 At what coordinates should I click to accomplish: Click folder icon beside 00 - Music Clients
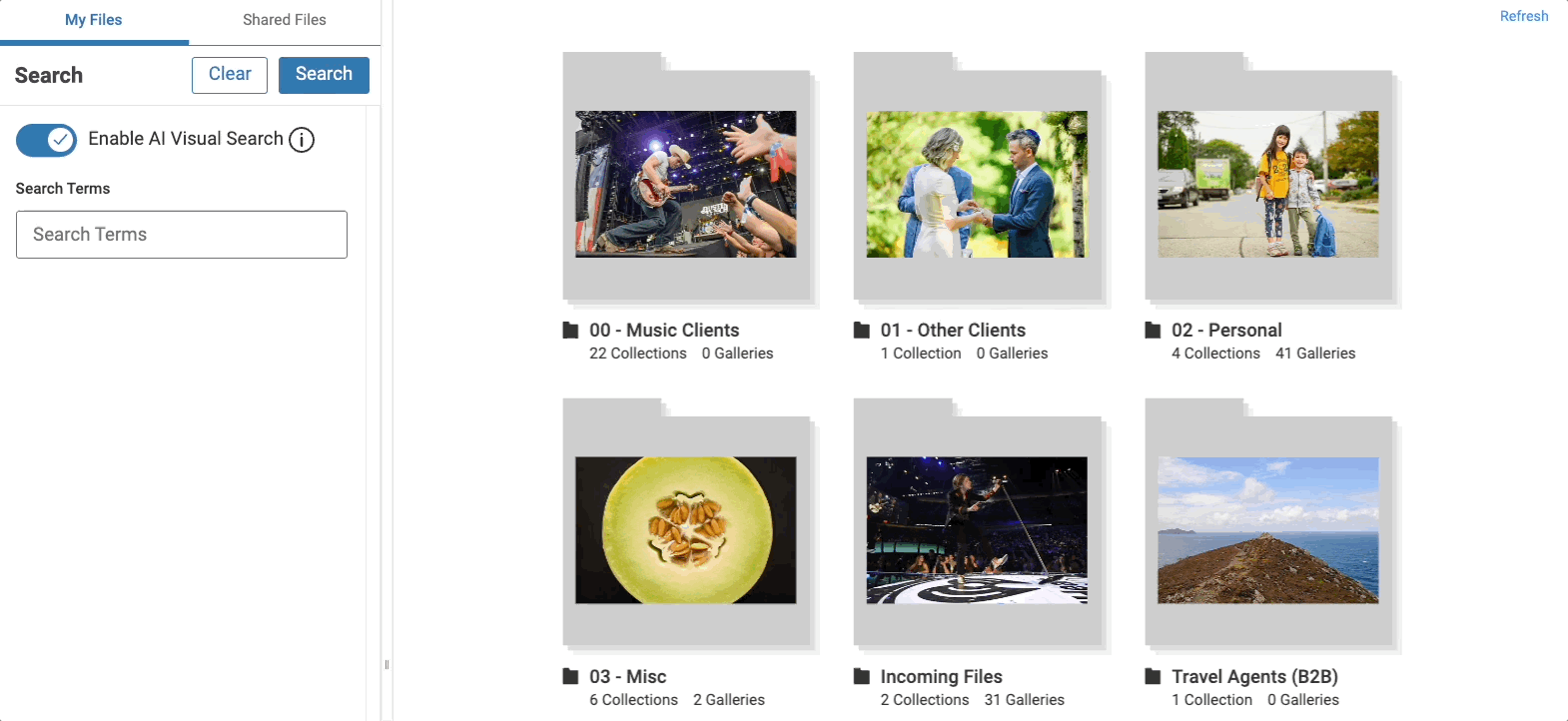pyautogui.click(x=570, y=331)
